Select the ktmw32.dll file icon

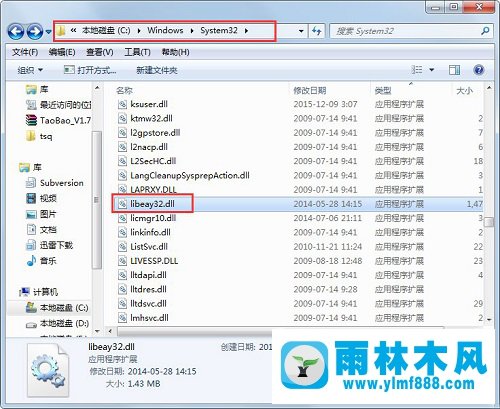click(x=122, y=118)
